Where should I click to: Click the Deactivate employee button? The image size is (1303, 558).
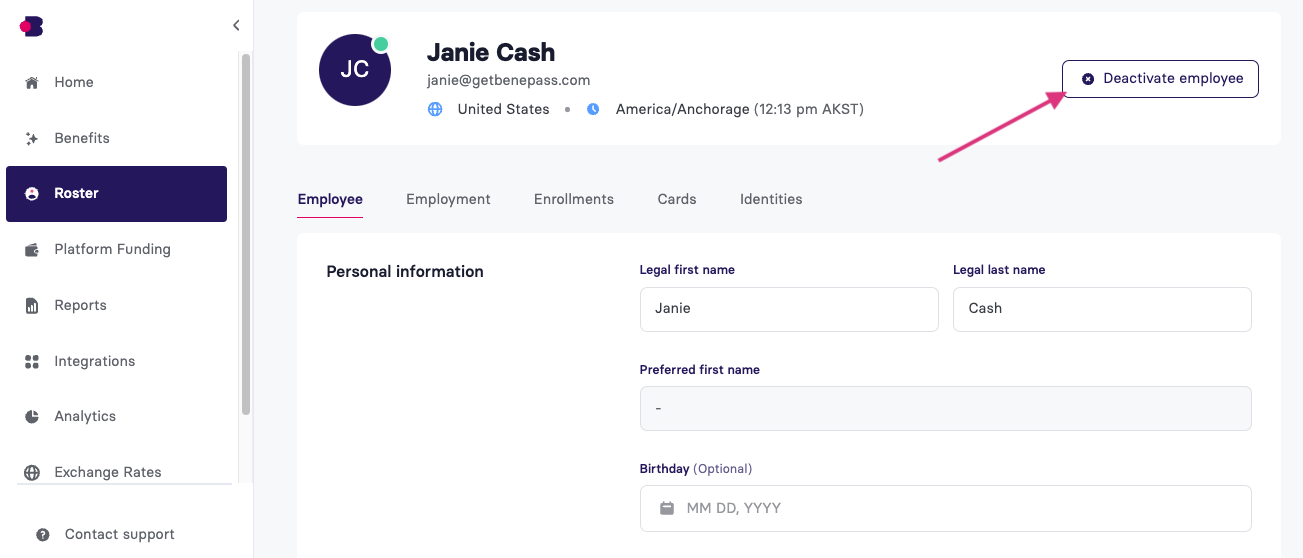pos(1160,79)
